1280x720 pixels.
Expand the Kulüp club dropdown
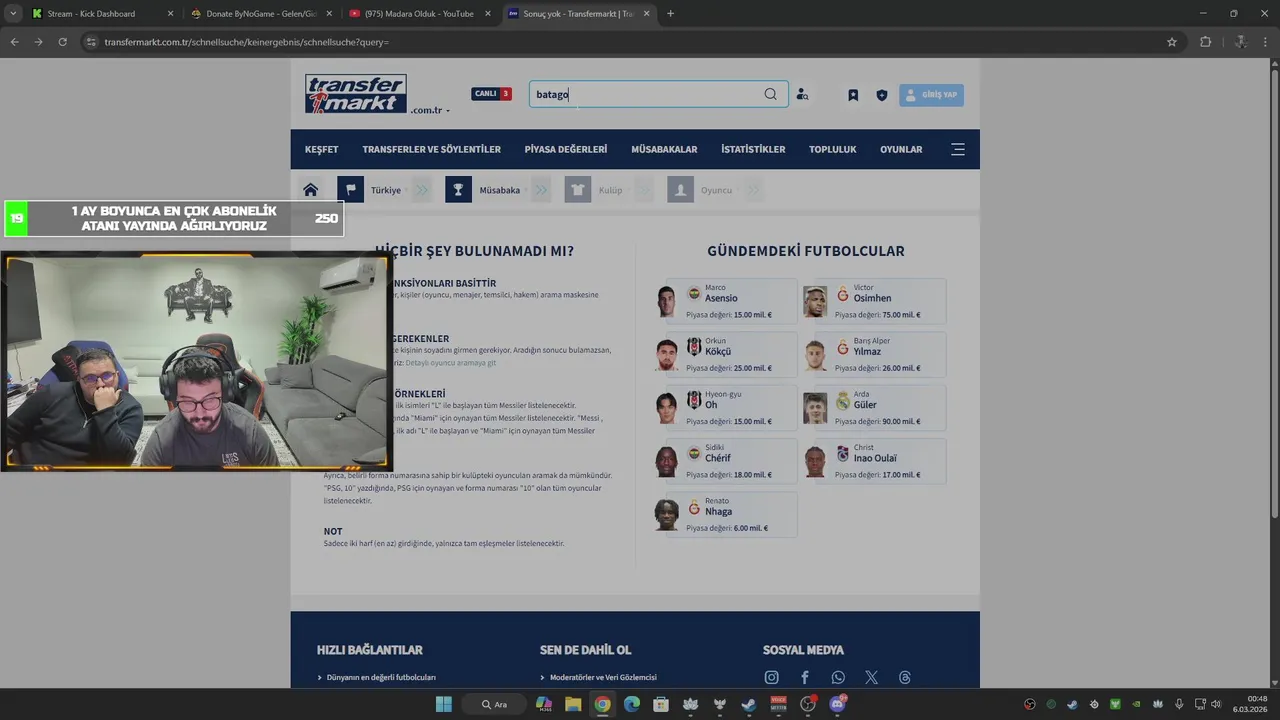tap(644, 190)
